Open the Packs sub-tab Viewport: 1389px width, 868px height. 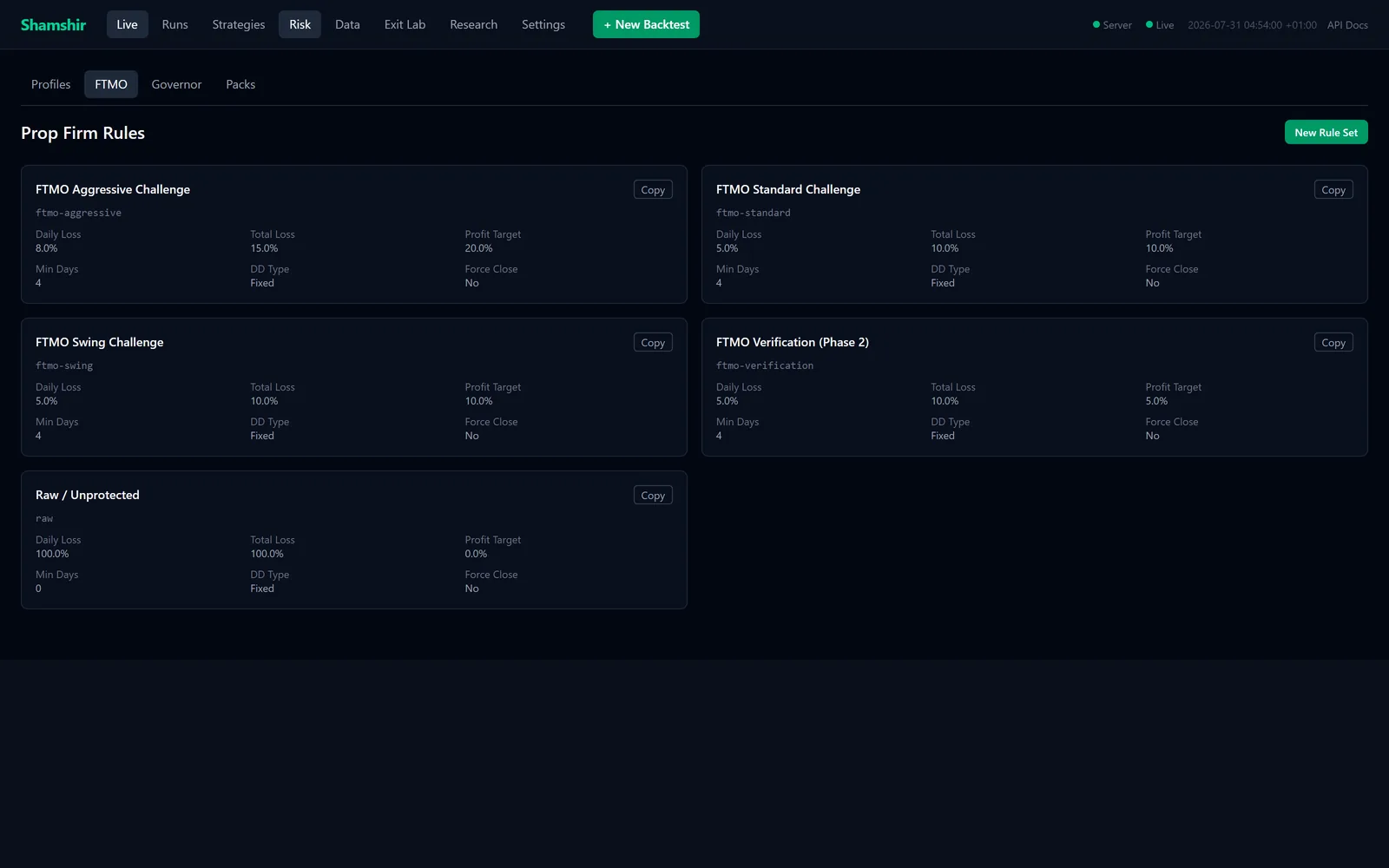240,84
